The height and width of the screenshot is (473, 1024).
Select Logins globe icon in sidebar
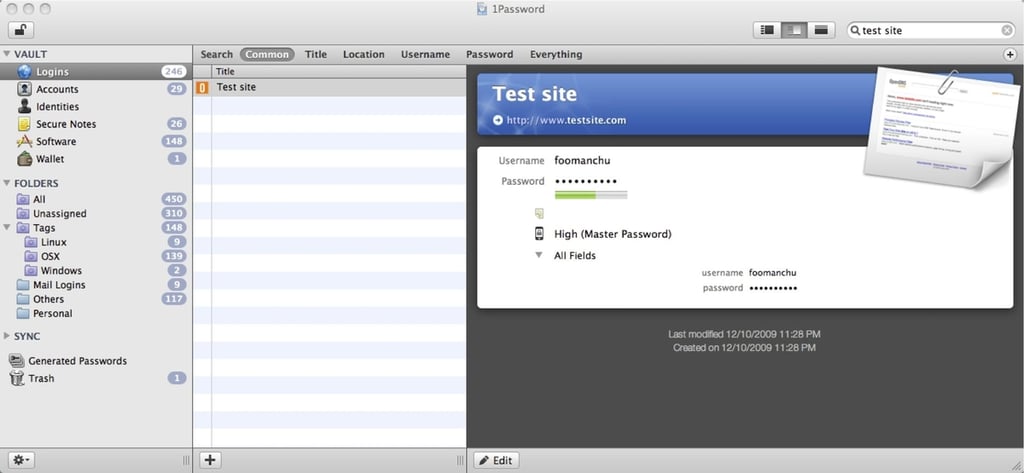point(24,72)
